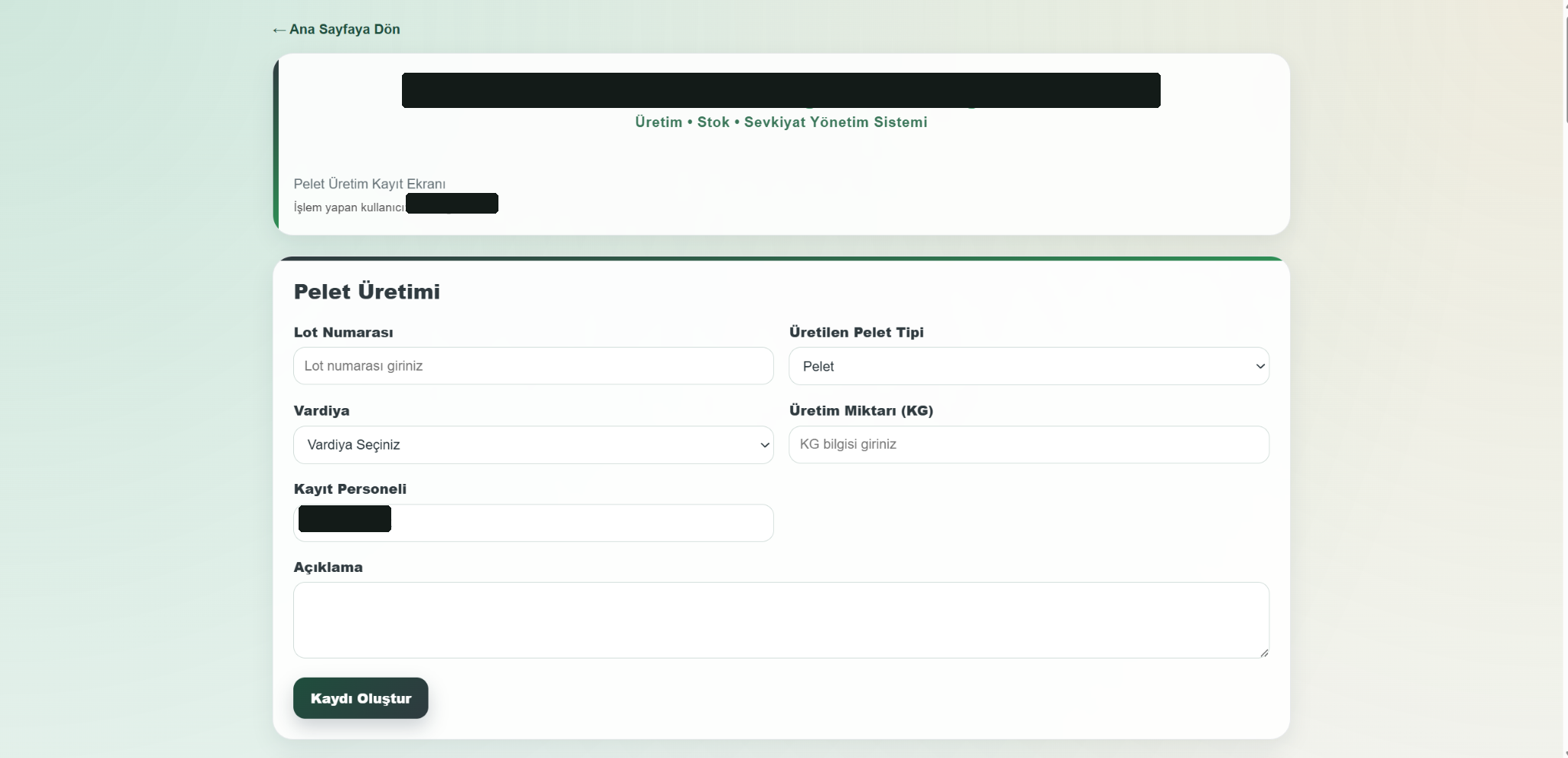Click the Üretim Miktarı (KG) label
Screen dimensions: 1568x758
(861, 410)
